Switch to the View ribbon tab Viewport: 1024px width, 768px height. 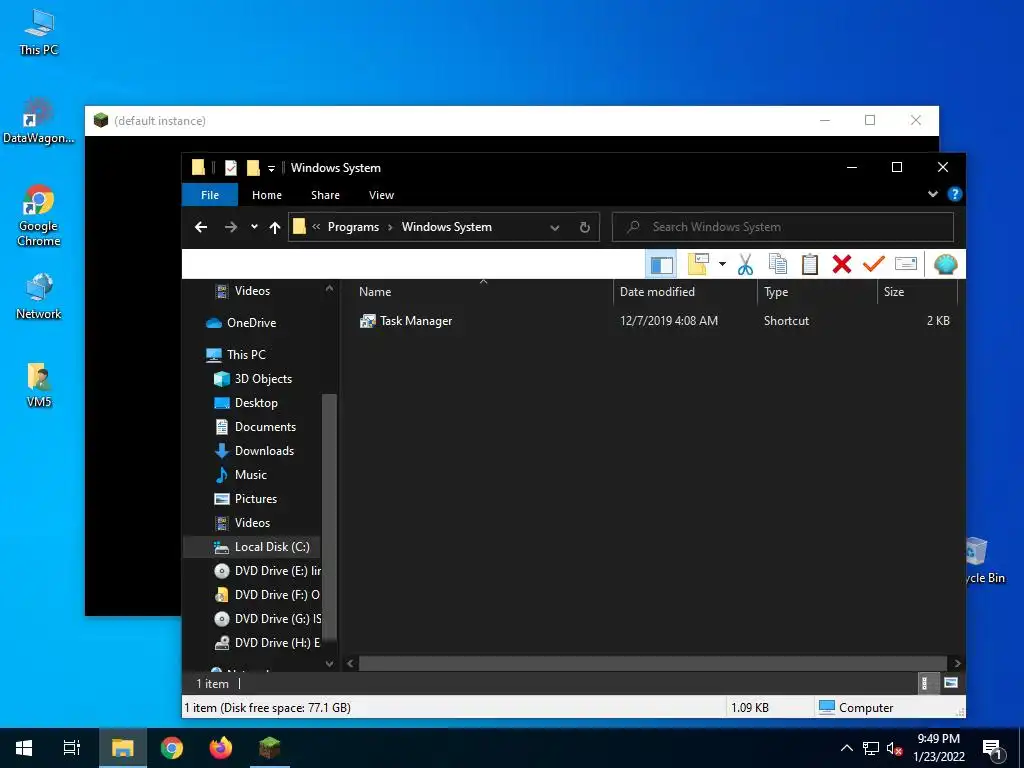coord(381,195)
